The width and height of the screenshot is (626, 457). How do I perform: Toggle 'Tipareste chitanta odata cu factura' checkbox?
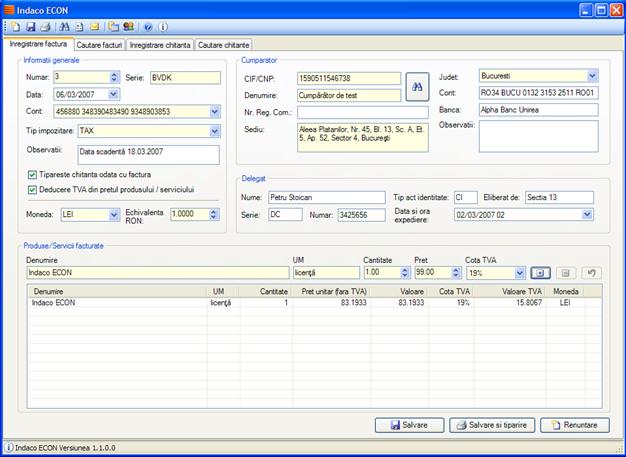[x=32, y=175]
